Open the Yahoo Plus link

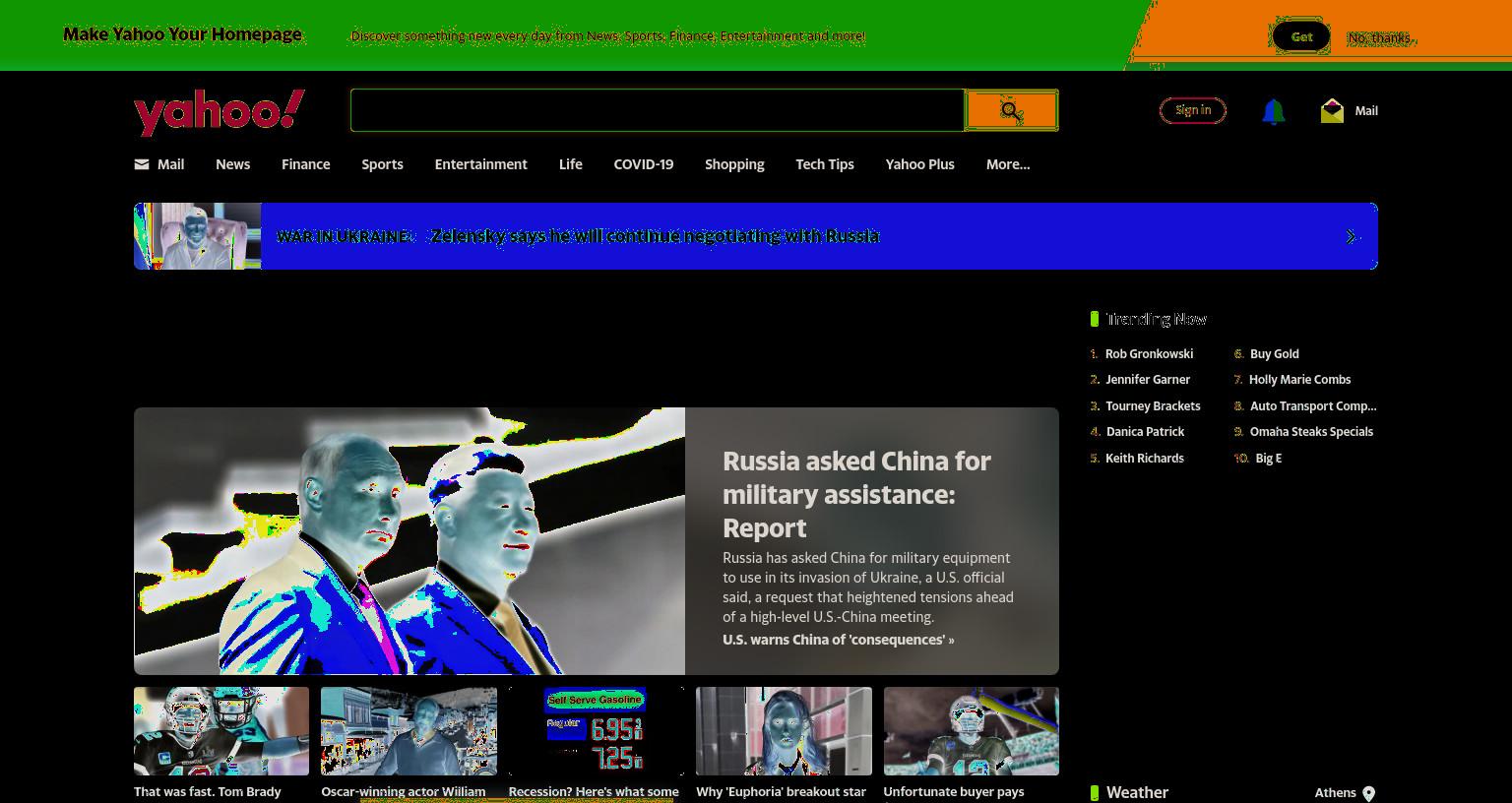point(920,164)
